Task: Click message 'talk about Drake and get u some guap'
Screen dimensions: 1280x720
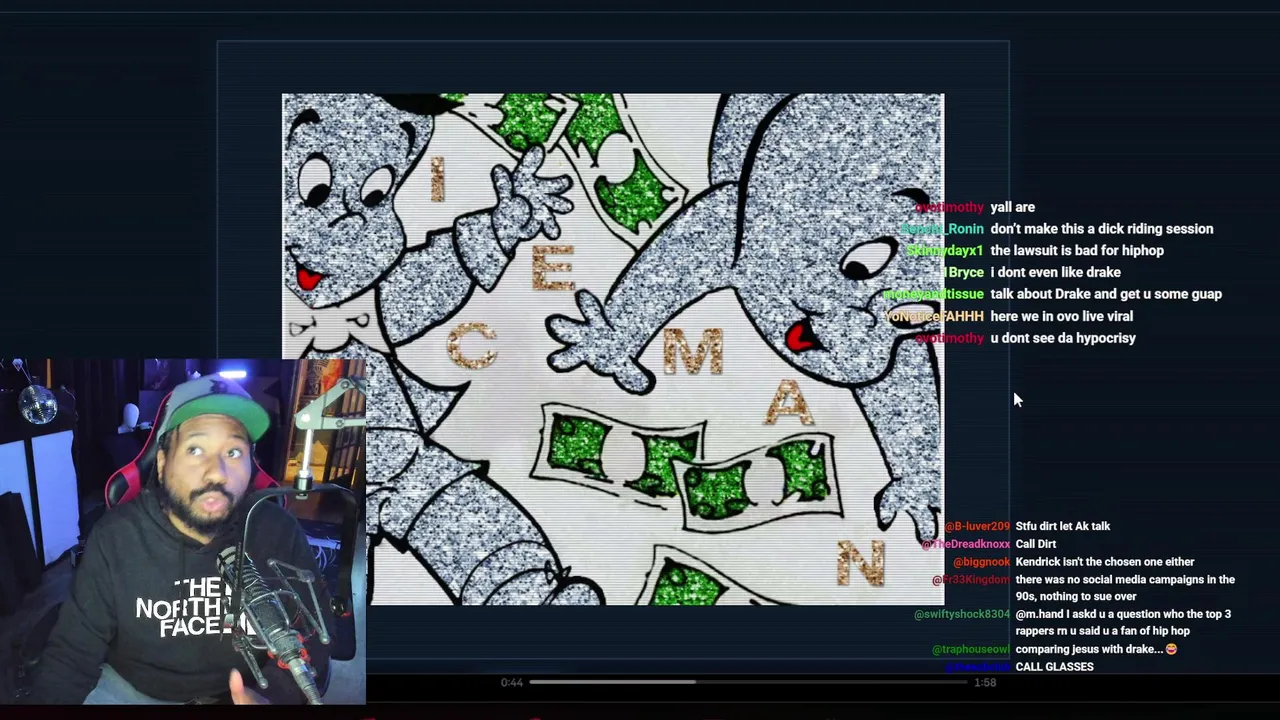Action: 1106,294
